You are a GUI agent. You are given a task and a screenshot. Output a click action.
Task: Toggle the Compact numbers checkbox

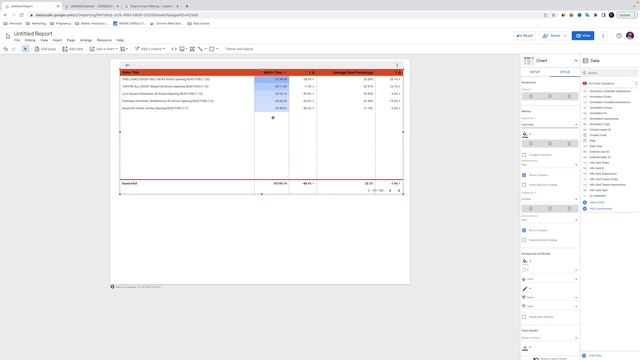pos(524,155)
